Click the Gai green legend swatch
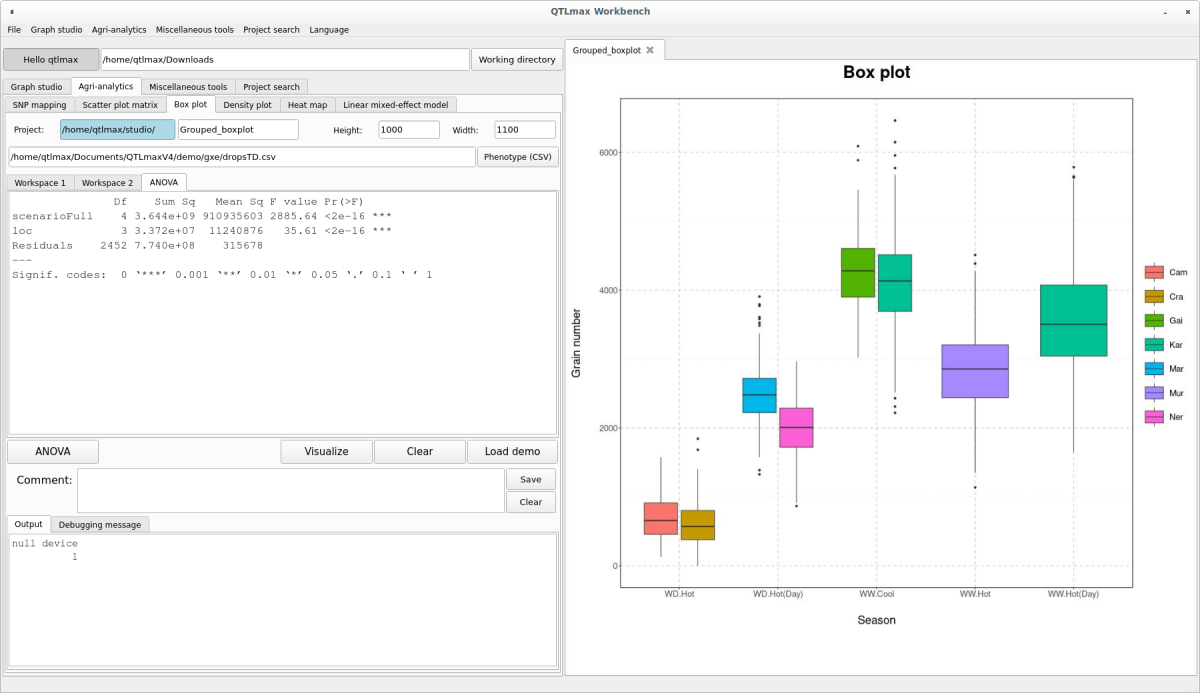The width and height of the screenshot is (1200, 693). click(x=1154, y=320)
